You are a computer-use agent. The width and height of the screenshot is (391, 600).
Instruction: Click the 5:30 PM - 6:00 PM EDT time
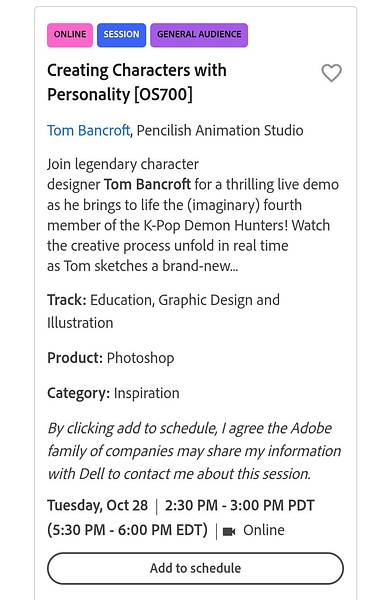tap(127, 530)
